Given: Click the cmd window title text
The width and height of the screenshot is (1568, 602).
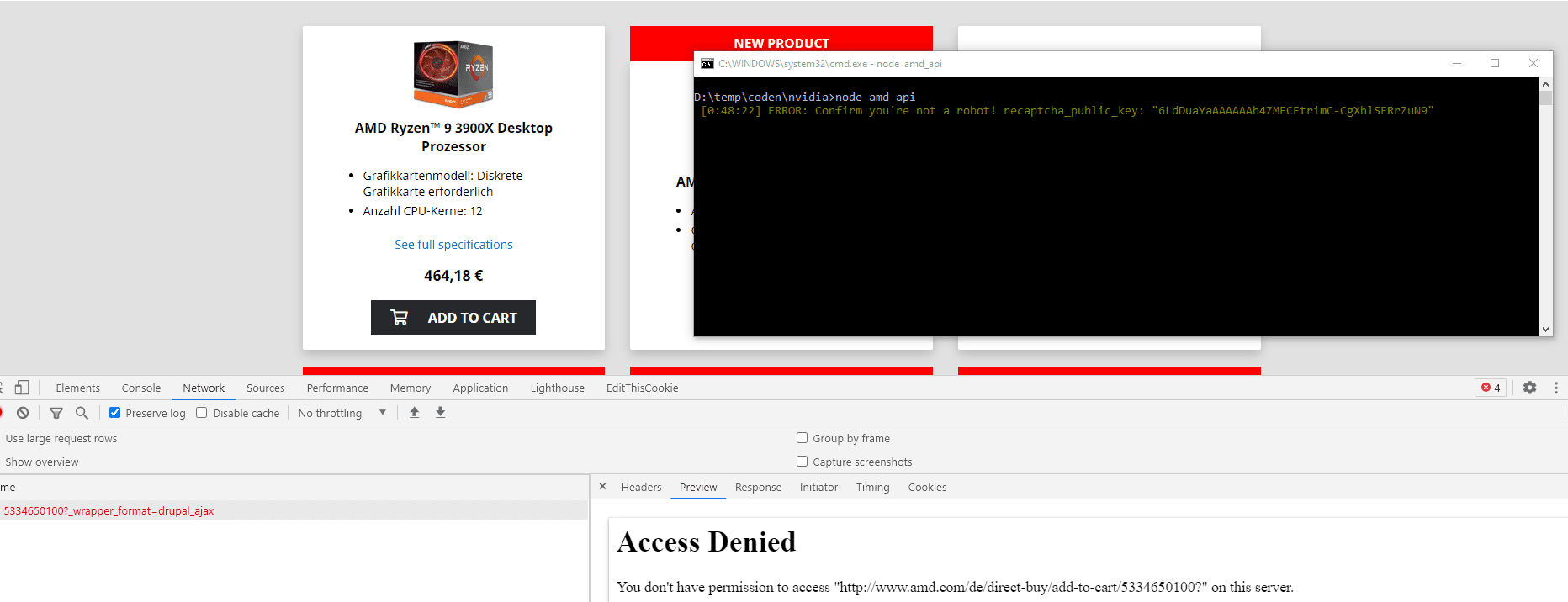Looking at the screenshot, I should (x=829, y=64).
